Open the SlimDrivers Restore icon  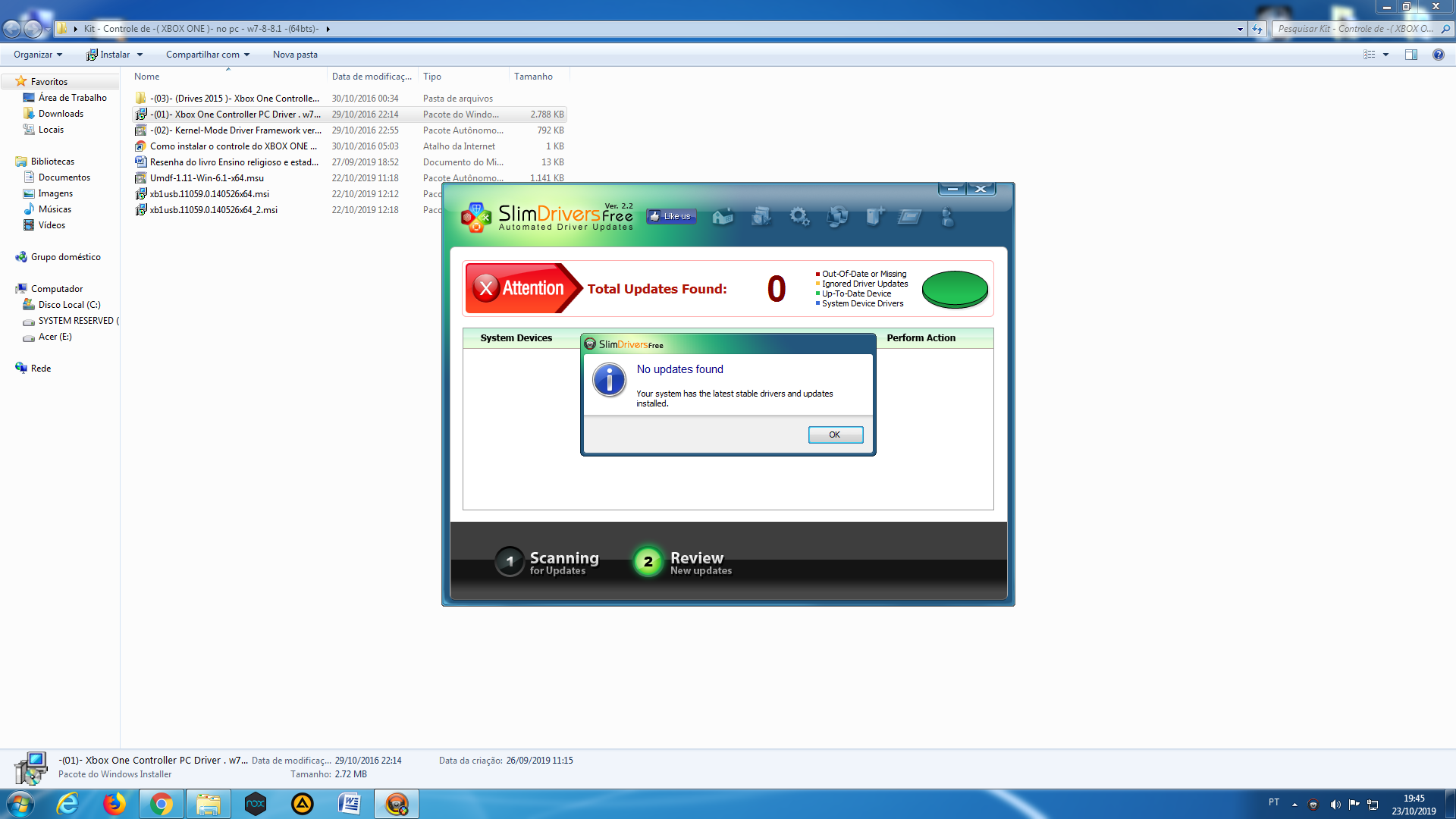tap(837, 217)
